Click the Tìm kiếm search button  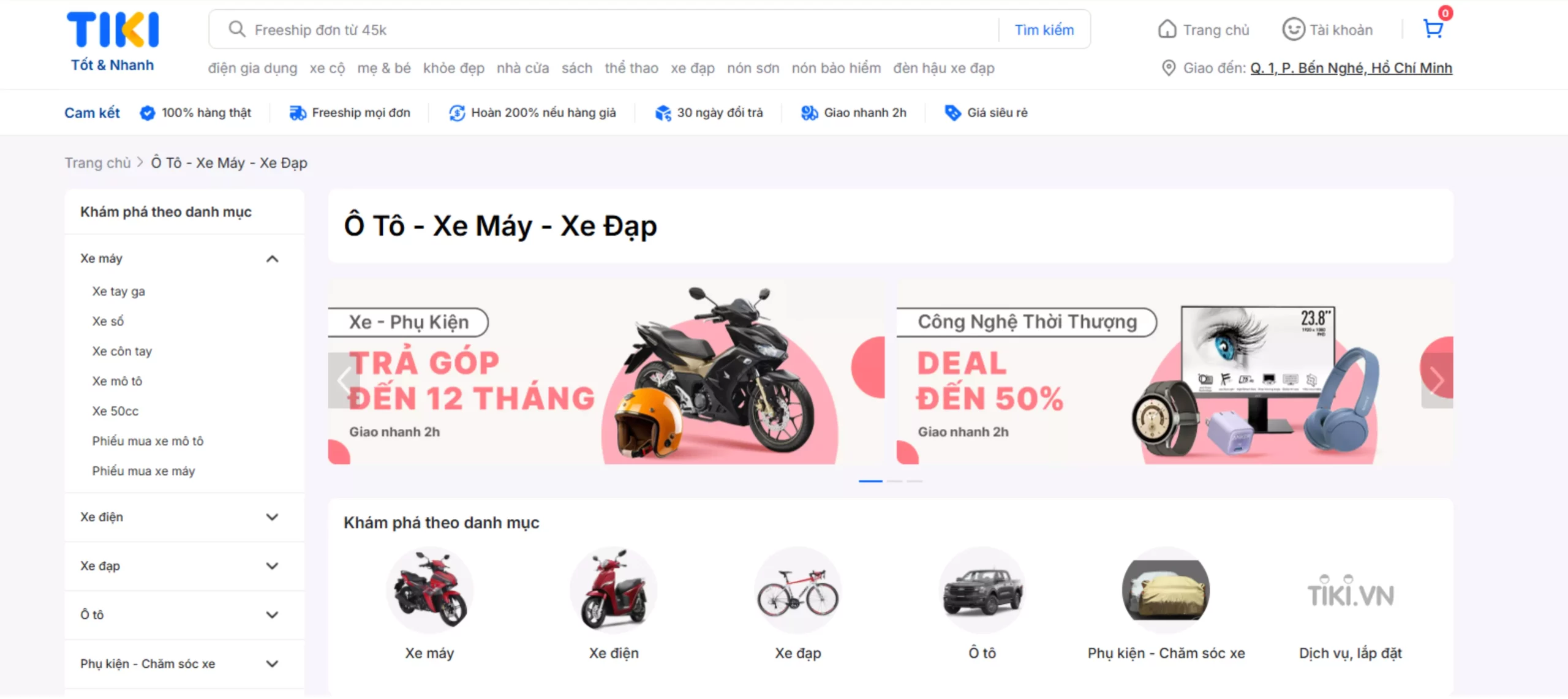1044,29
